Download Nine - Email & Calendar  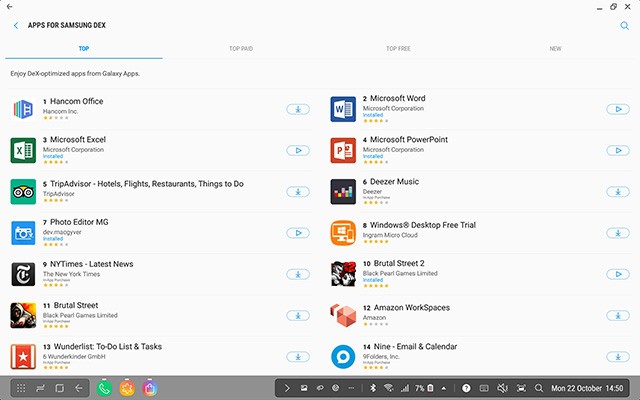point(618,357)
